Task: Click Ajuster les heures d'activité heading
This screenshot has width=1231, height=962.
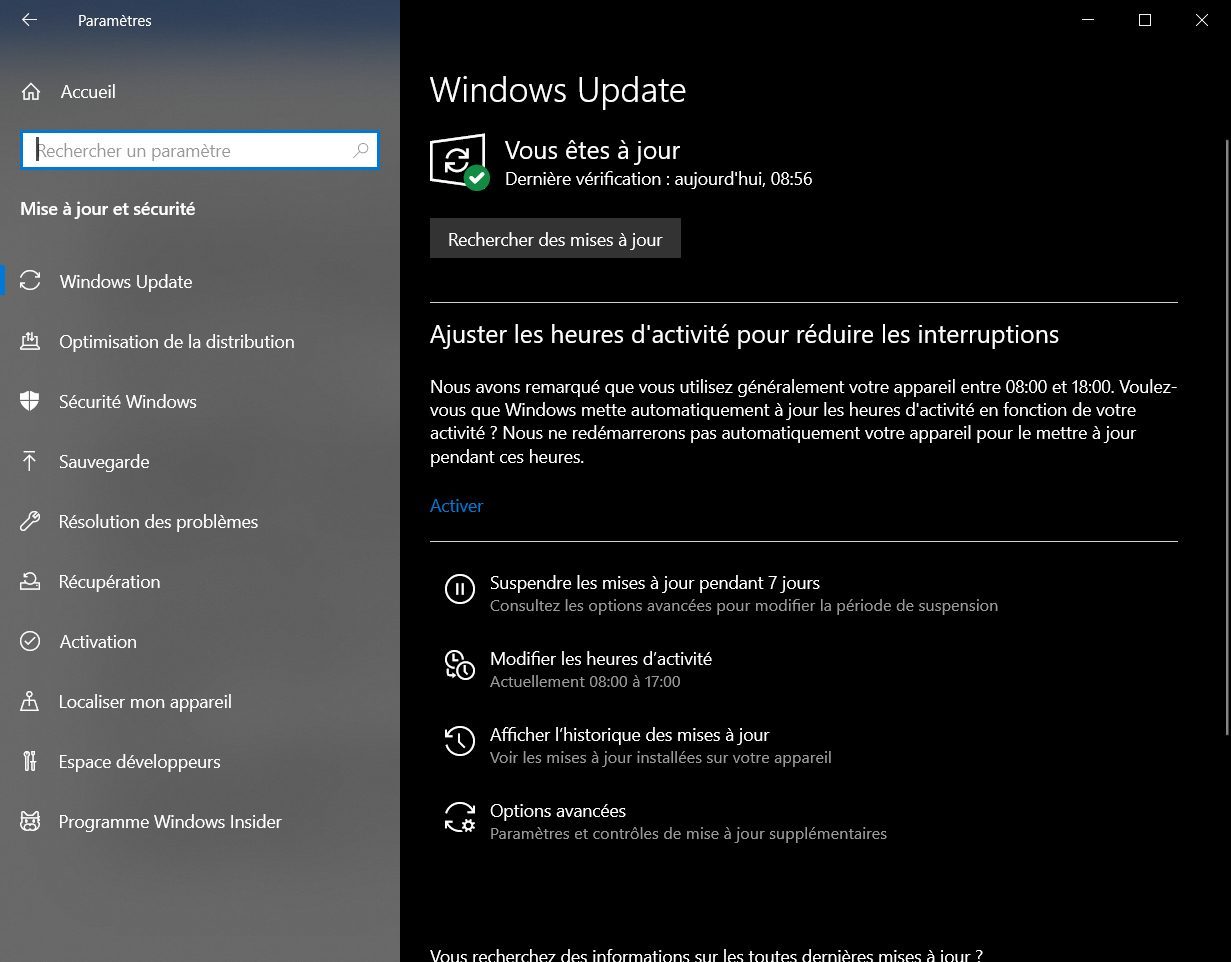Action: point(744,334)
